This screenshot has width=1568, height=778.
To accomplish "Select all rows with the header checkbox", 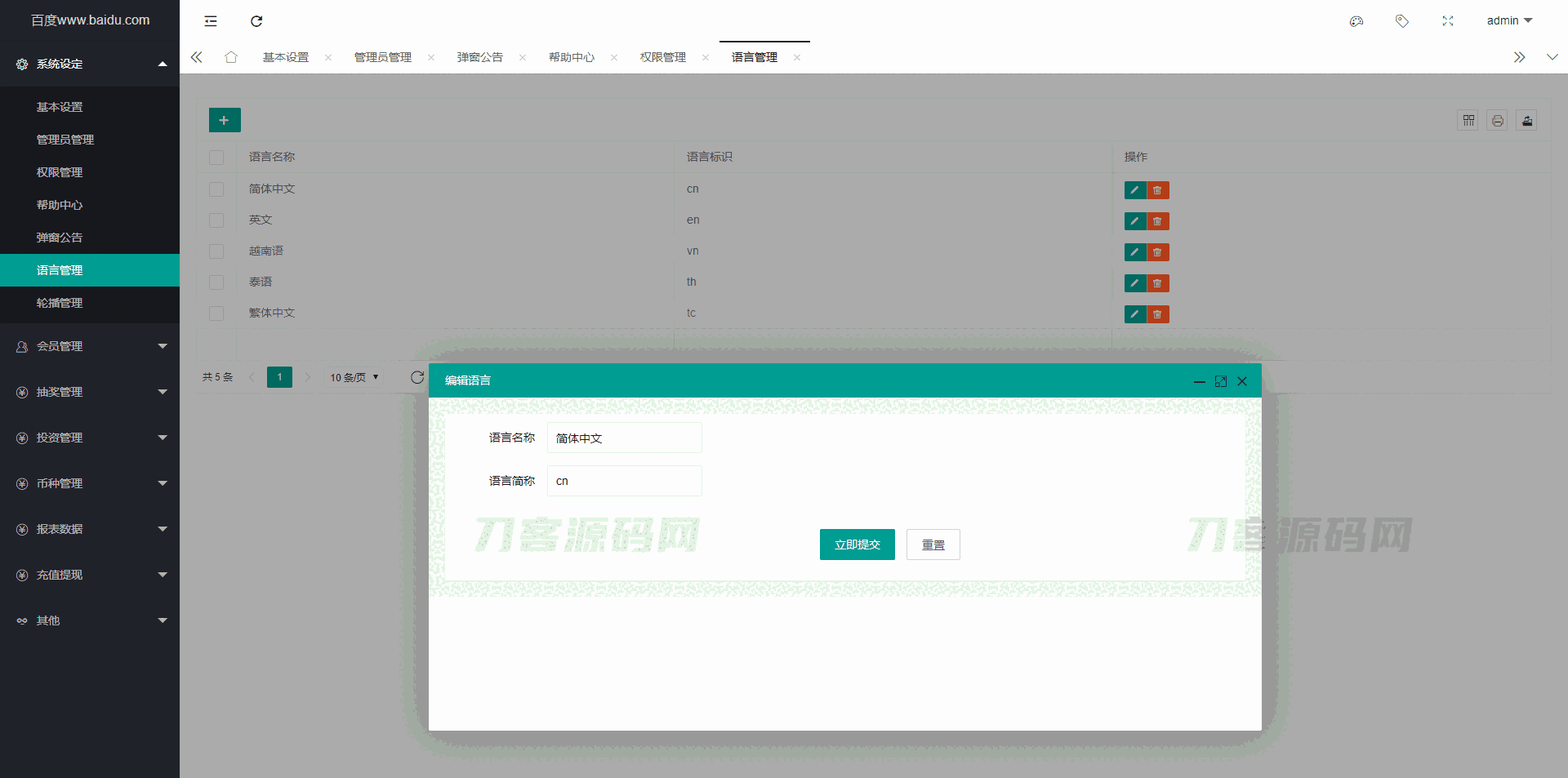I will 216,158.
